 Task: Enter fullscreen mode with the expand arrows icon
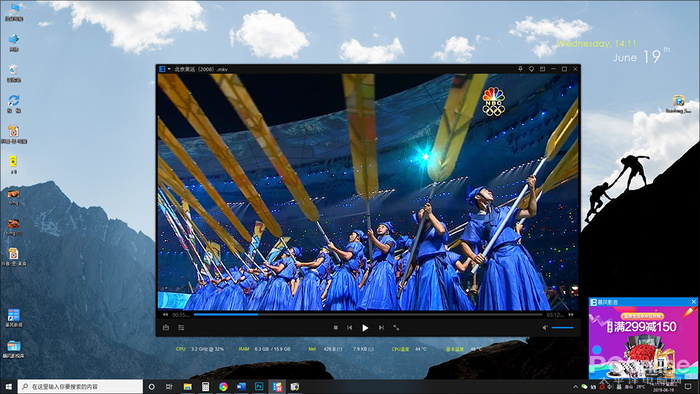coord(396,328)
